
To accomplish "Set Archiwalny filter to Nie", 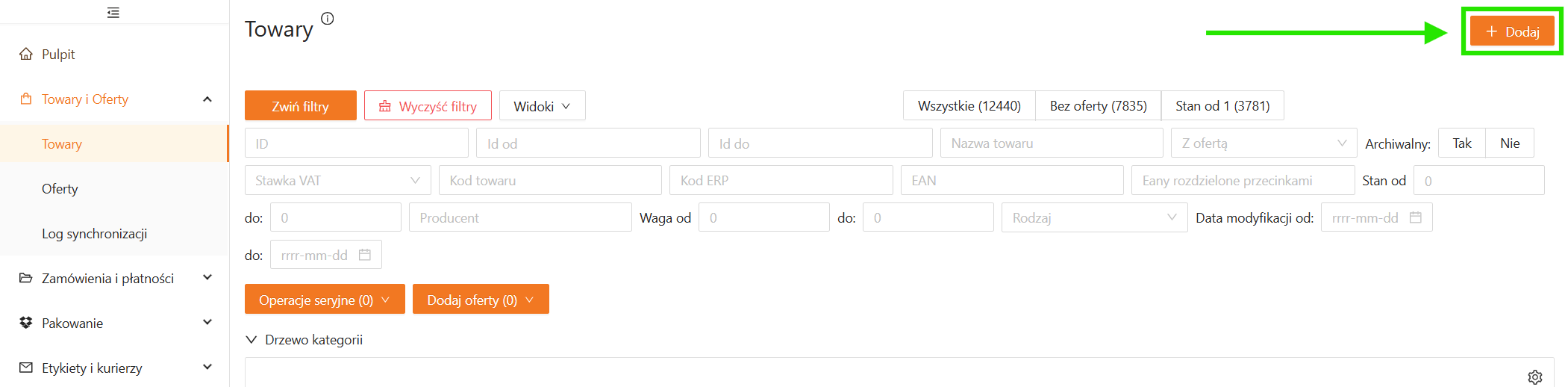I will (1509, 143).
